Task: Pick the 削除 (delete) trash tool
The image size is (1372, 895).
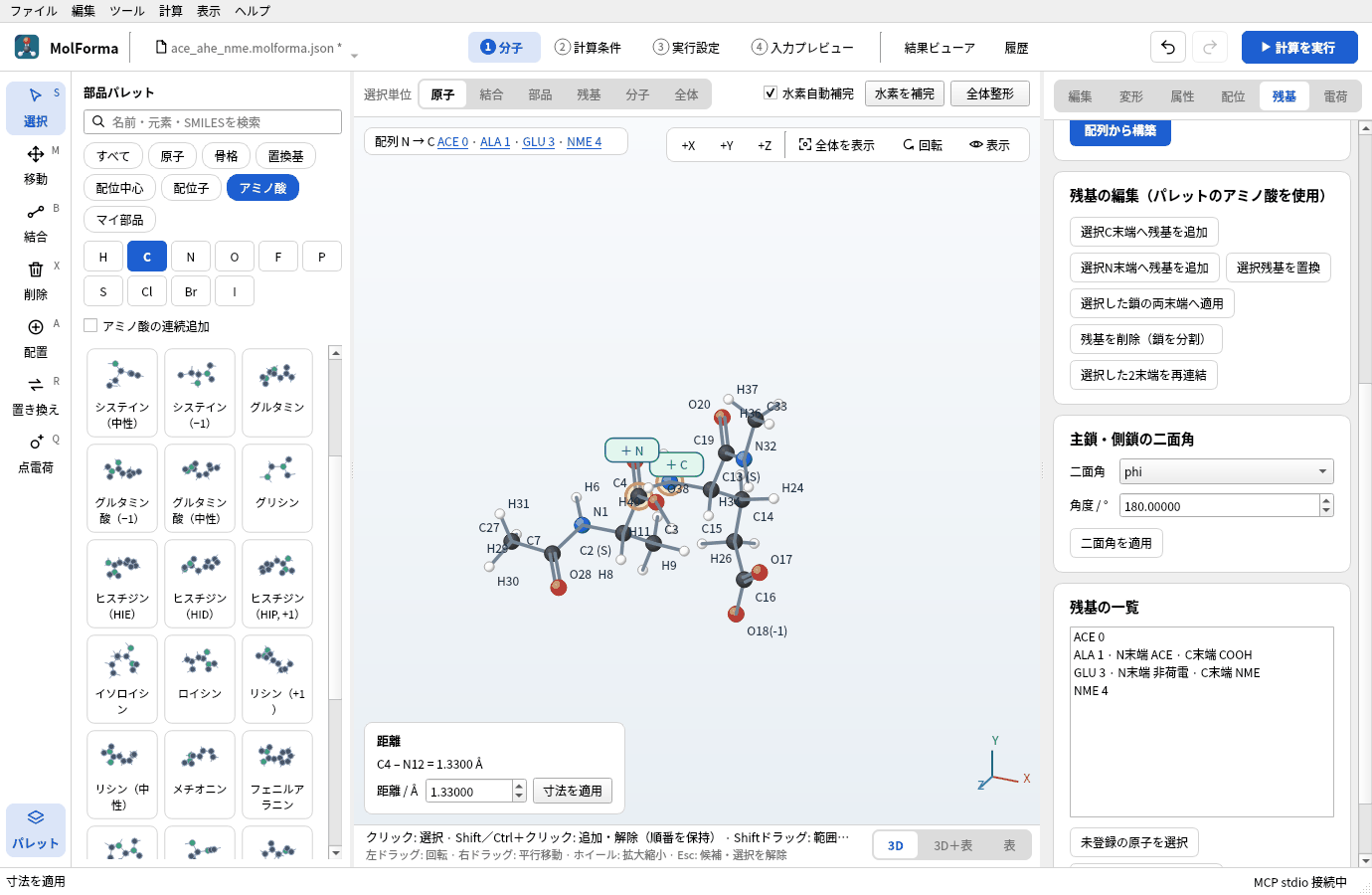Action: tap(36, 280)
